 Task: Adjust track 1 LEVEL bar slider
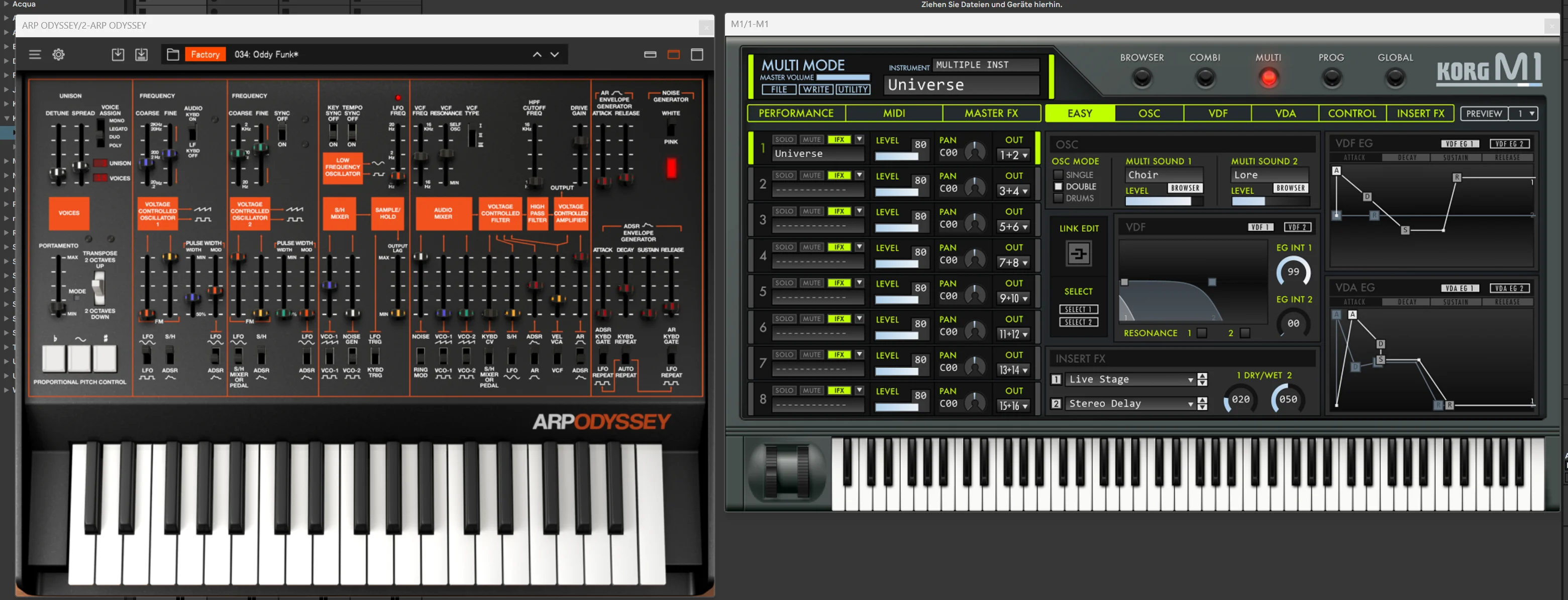pyautogui.click(x=897, y=156)
